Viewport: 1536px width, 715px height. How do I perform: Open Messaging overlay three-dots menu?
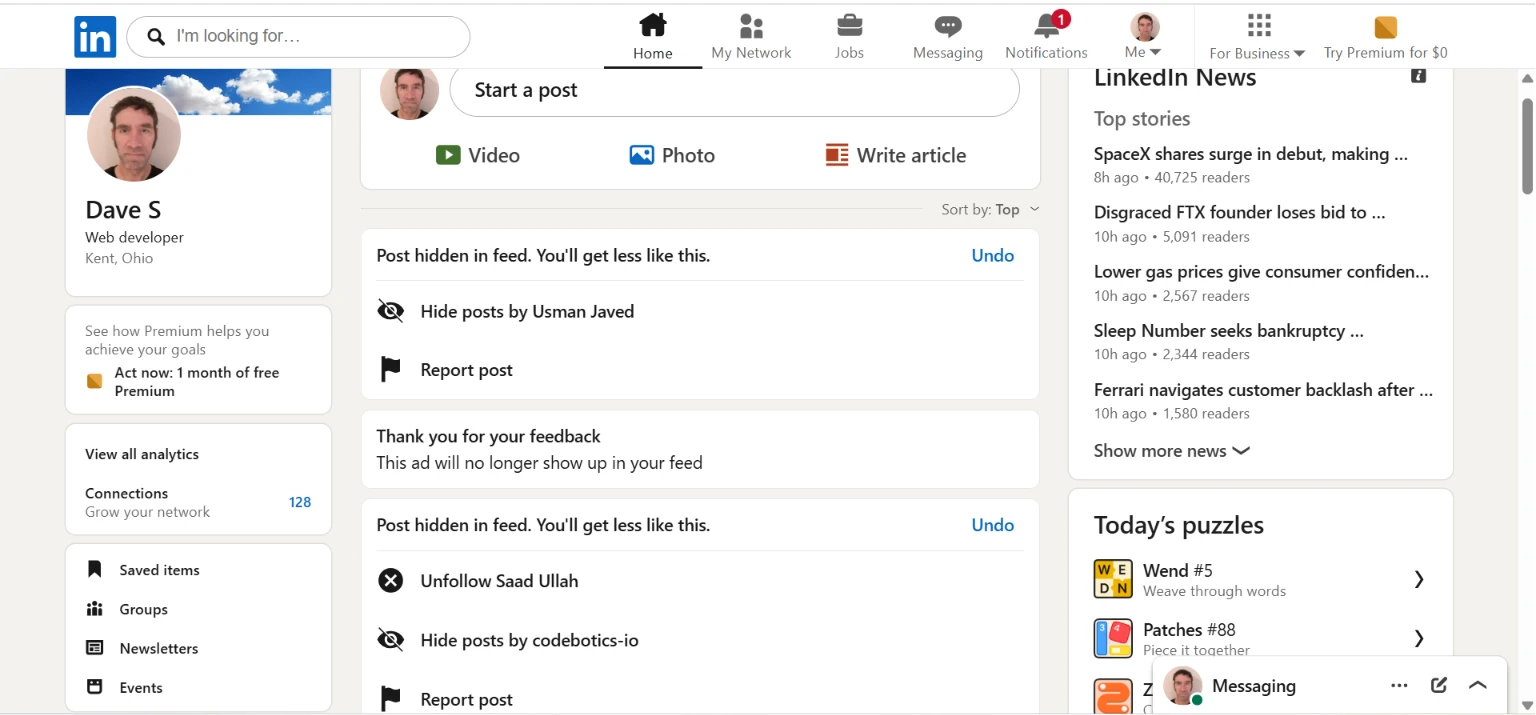pyautogui.click(x=1399, y=685)
